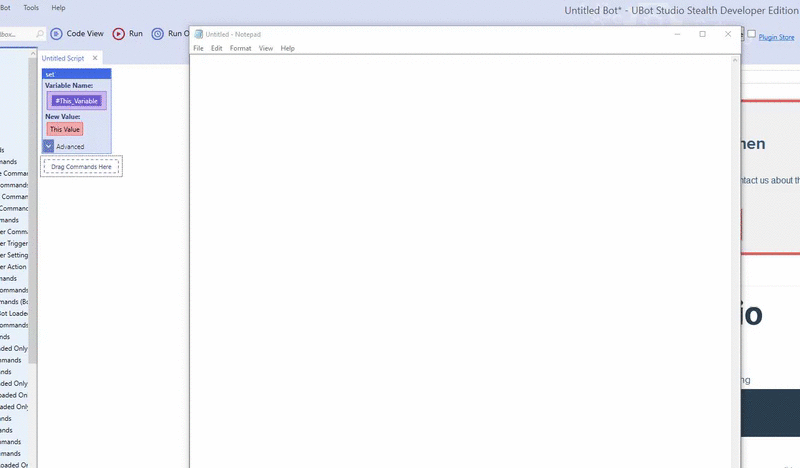This screenshot has width=800, height=468.
Task: Click the Run Once clock icon
Action: click(x=158, y=34)
